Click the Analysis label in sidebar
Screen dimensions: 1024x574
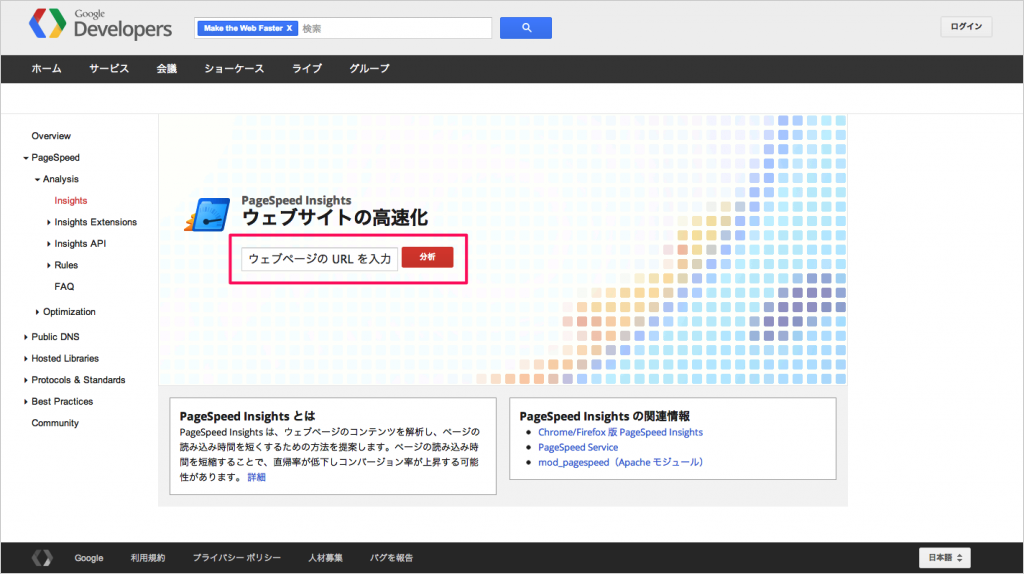pyautogui.click(x=61, y=179)
